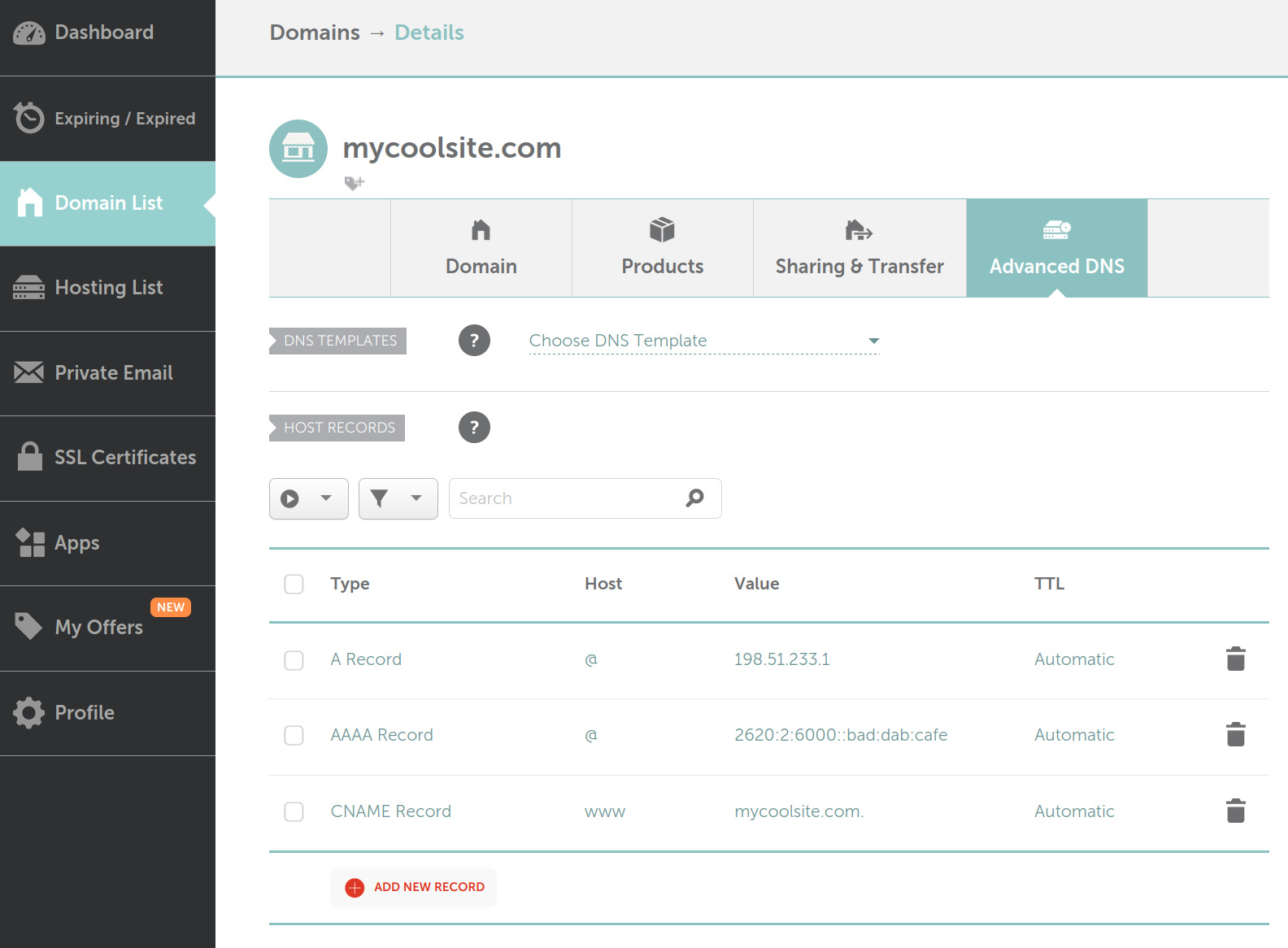Click the Domain List house icon

[30, 202]
